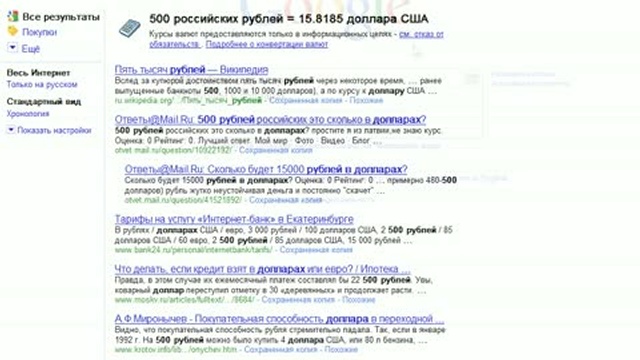Viewport: 640px width, 360px height.
Task: Open 'А.Ф.Миронычев - Покупательная способность доллара' result
Action: click(x=279, y=319)
